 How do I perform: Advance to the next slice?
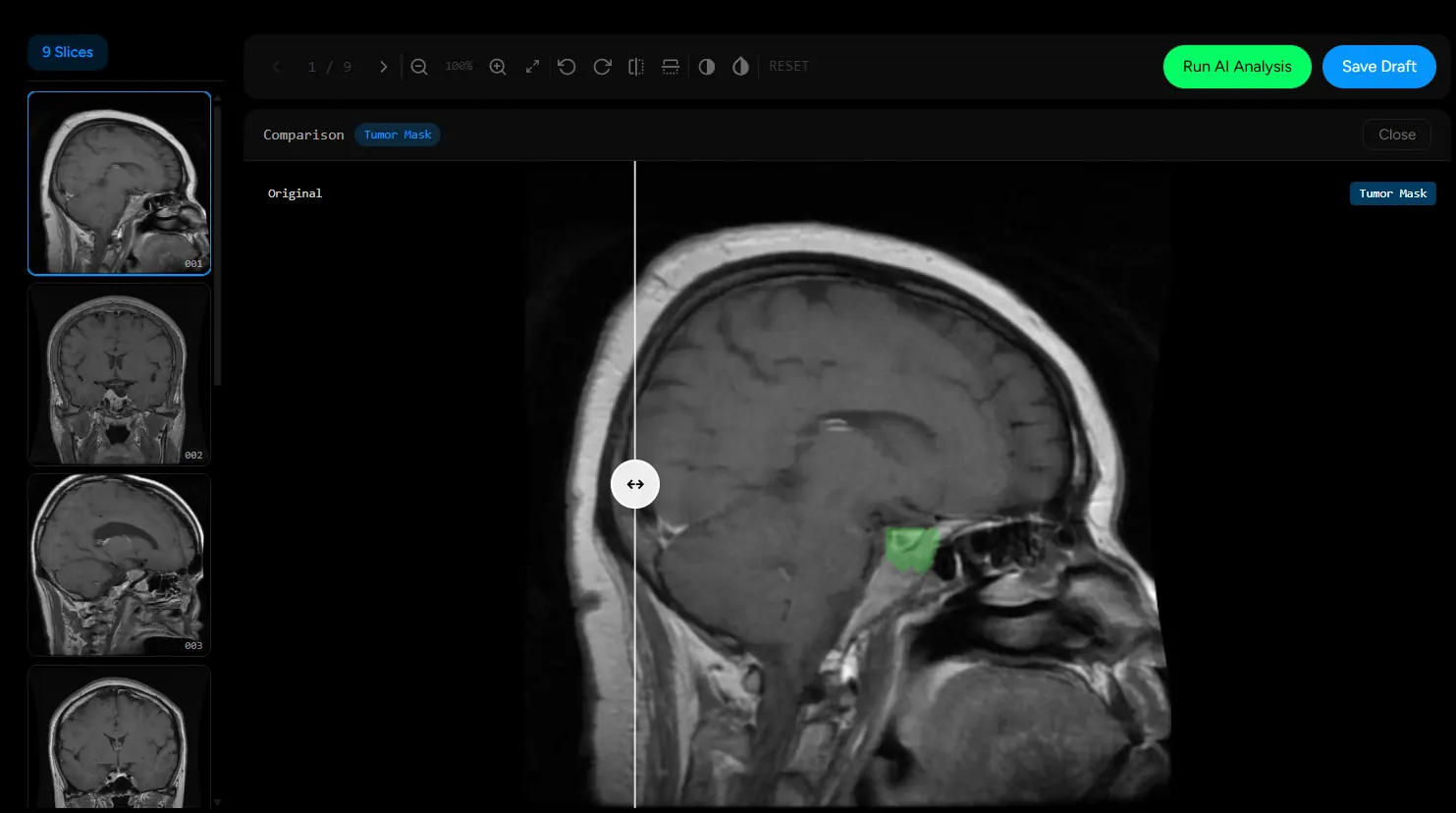click(x=384, y=67)
